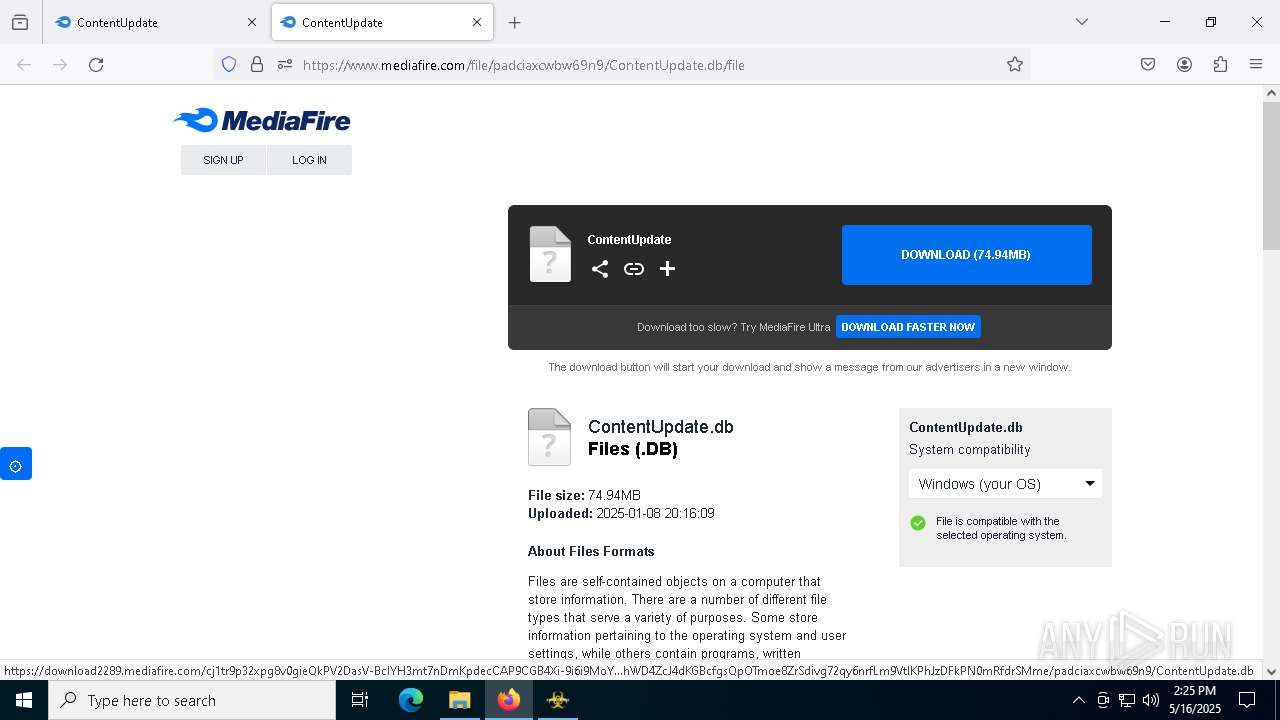Click the page vertical scrollbar thumb

coord(1271,175)
